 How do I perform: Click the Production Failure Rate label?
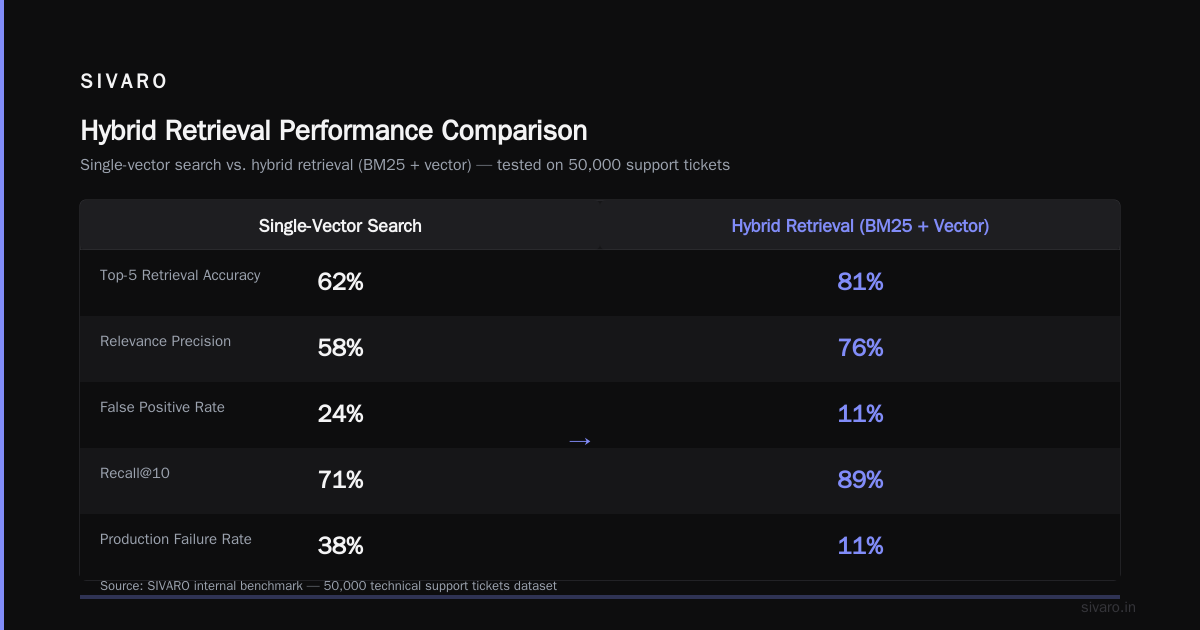tap(176, 539)
